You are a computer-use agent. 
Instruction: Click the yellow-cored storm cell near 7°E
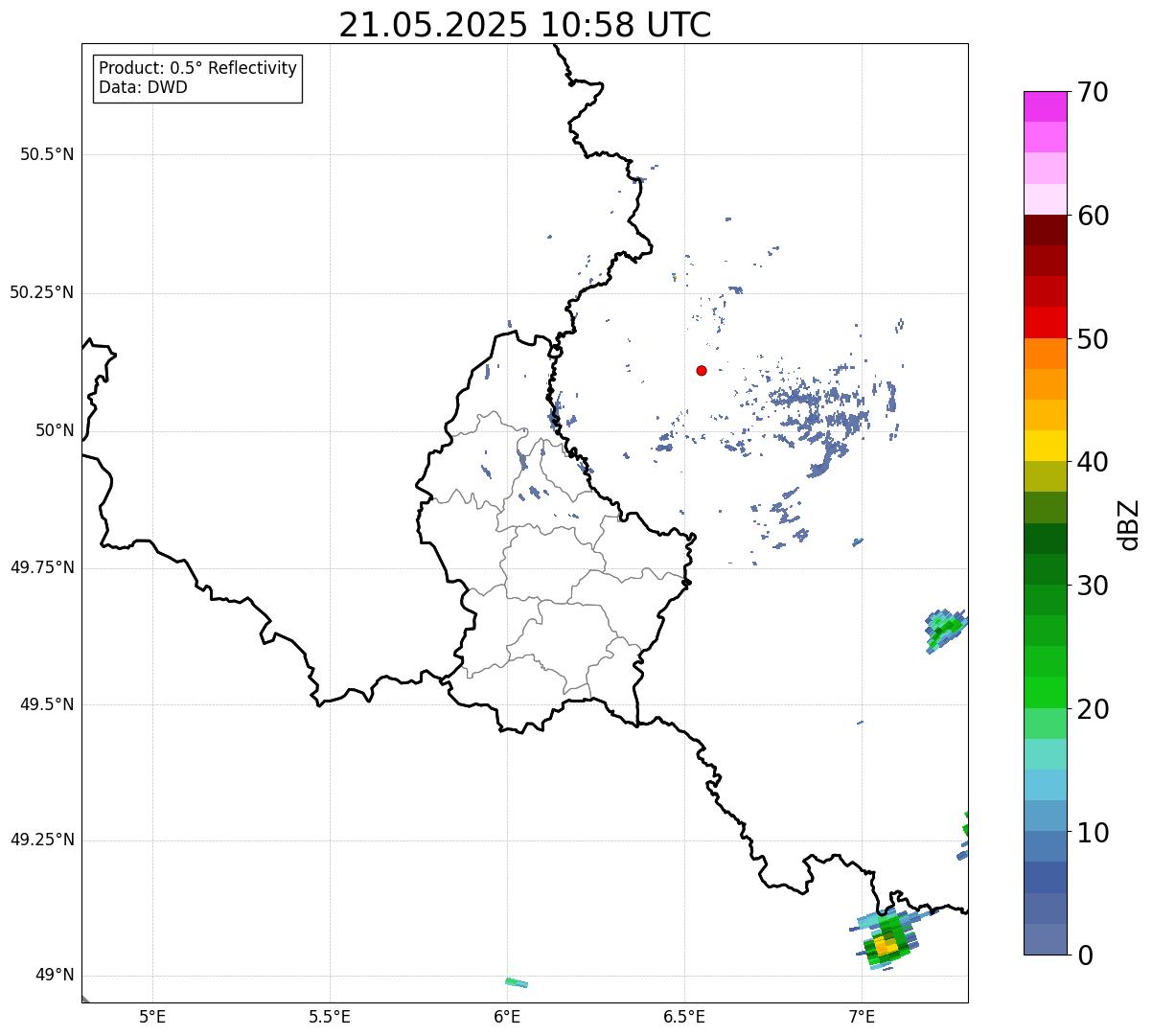point(886,941)
